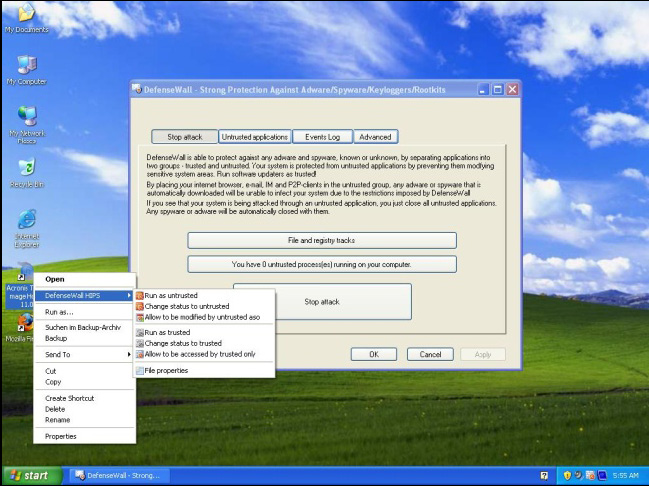Minimize the DefenseWall window
The height and width of the screenshot is (486, 649).
[483, 89]
